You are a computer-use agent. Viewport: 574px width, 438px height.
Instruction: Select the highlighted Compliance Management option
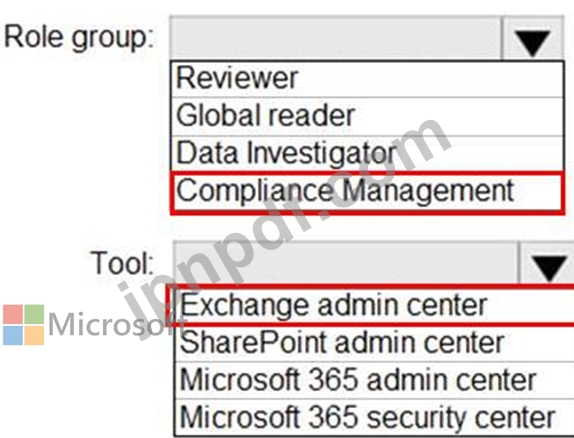tap(367, 192)
